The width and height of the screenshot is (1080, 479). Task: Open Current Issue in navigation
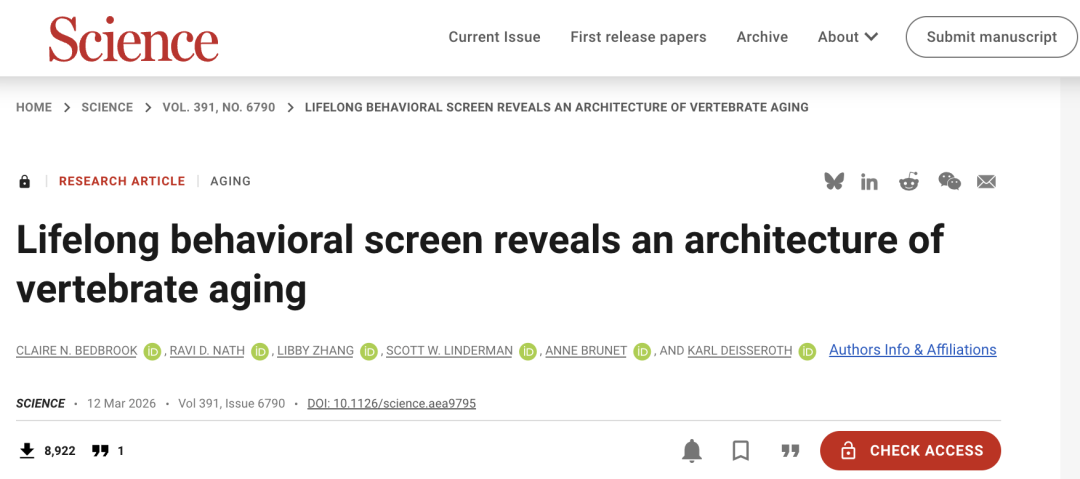(x=494, y=37)
